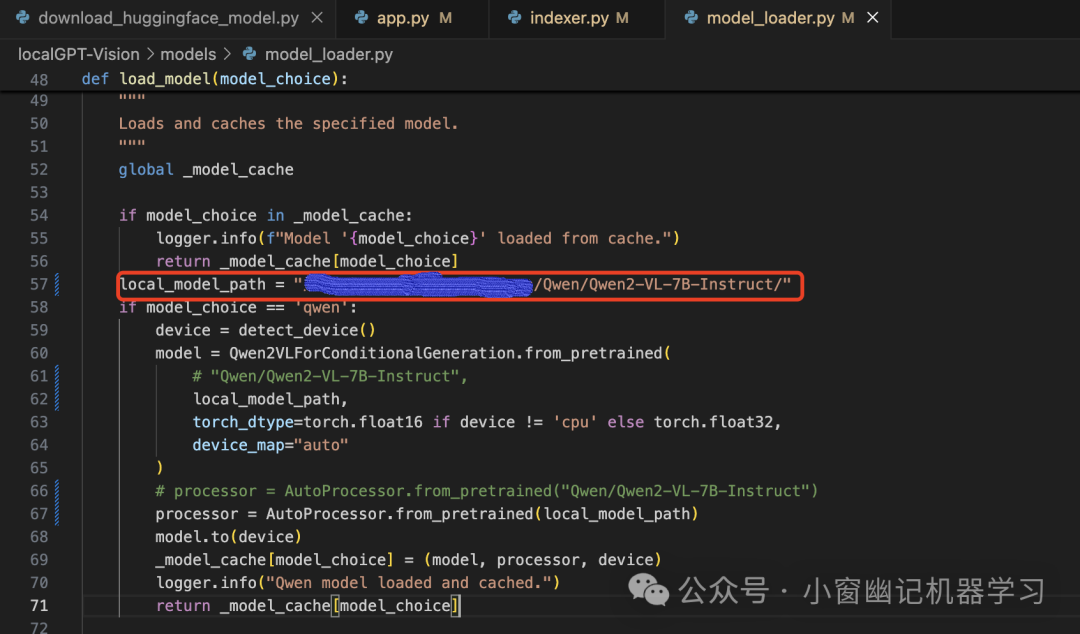Select the model_loader.py tab
The height and width of the screenshot is (634, 1080).
click(770, 18)
